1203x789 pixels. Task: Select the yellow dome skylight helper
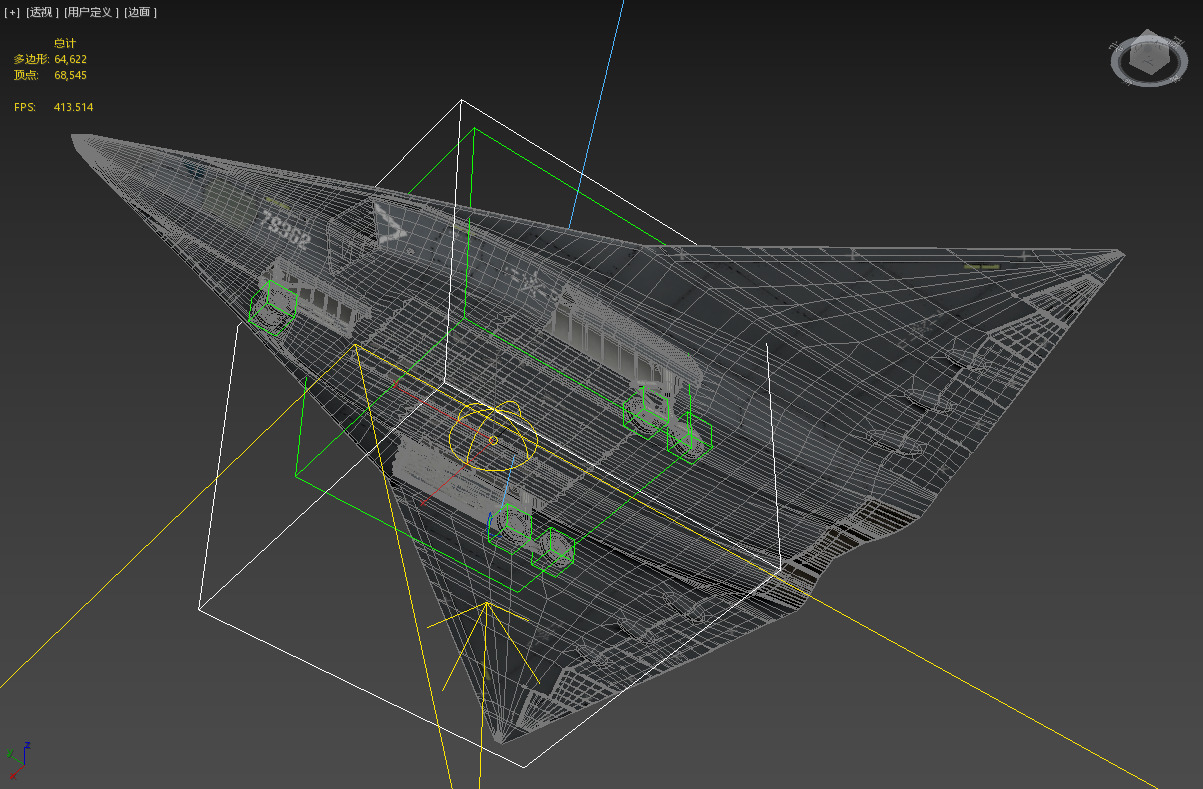(x=494, y=435)
